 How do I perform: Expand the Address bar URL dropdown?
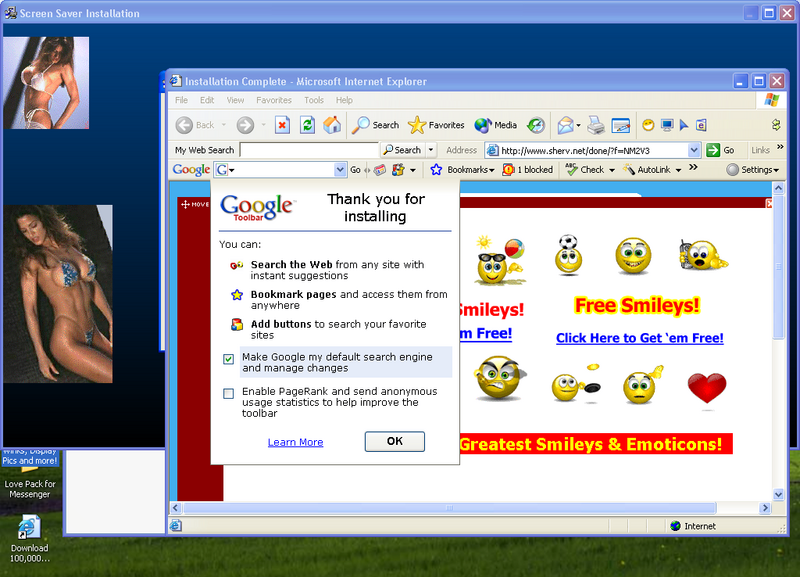[x=694, y=150]
